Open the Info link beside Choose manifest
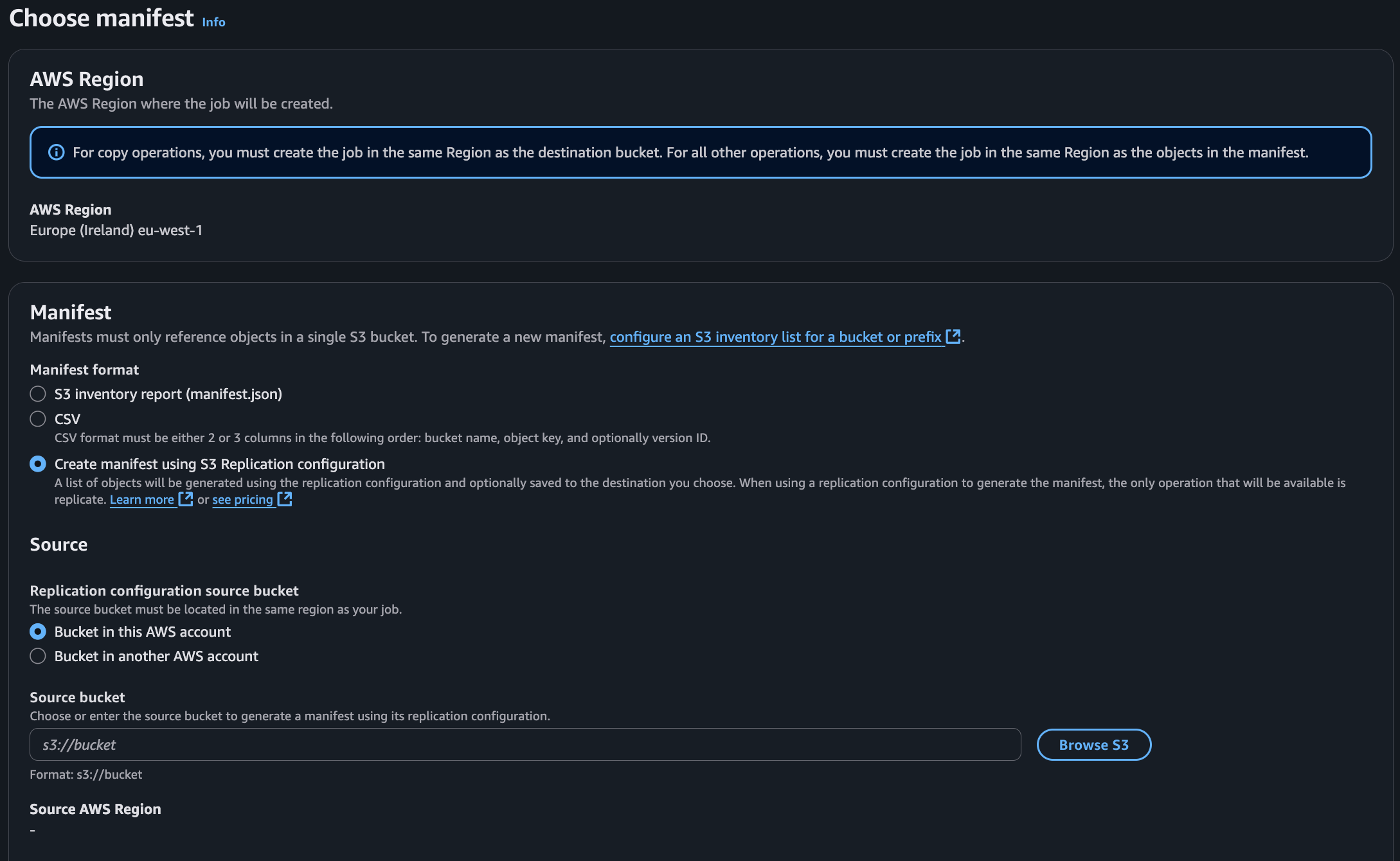Viewport: 1400px width, 861px height. pyautogui.click(x=213, y=22)
